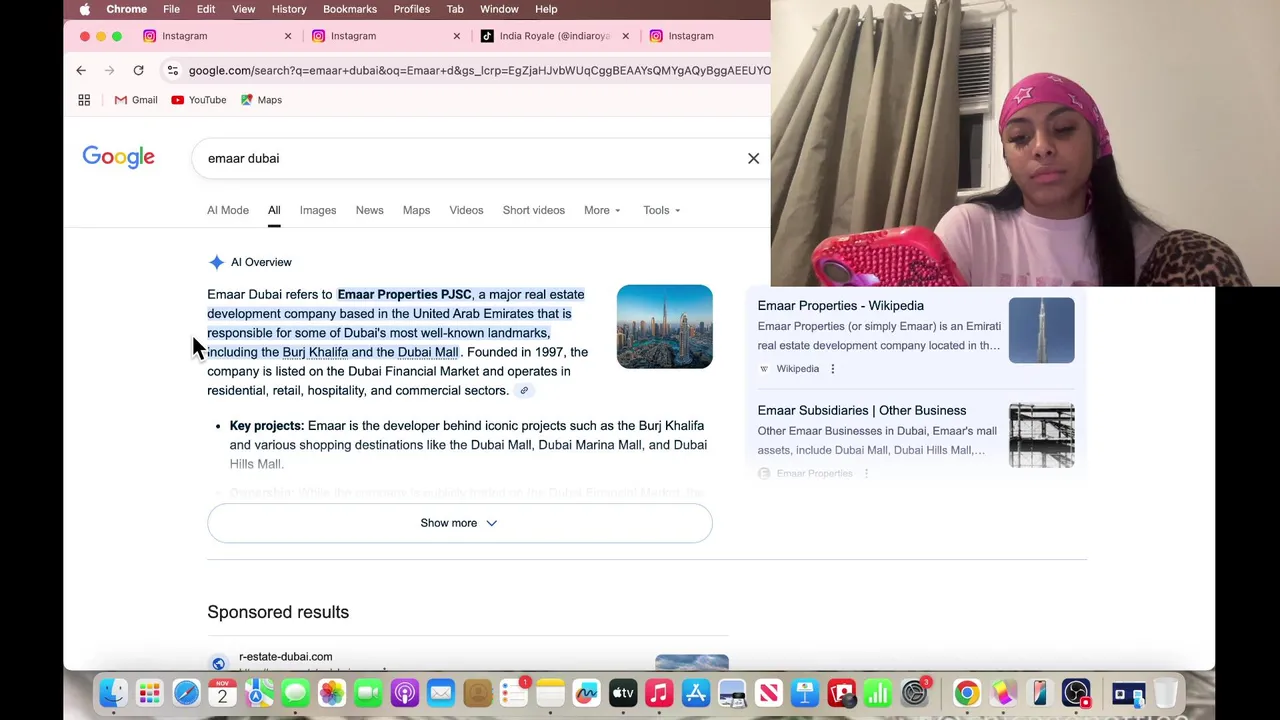Open the Chrome apps grid icon in bookmarks bar
Screen dimensions: 1280x720
pos(84,100)
